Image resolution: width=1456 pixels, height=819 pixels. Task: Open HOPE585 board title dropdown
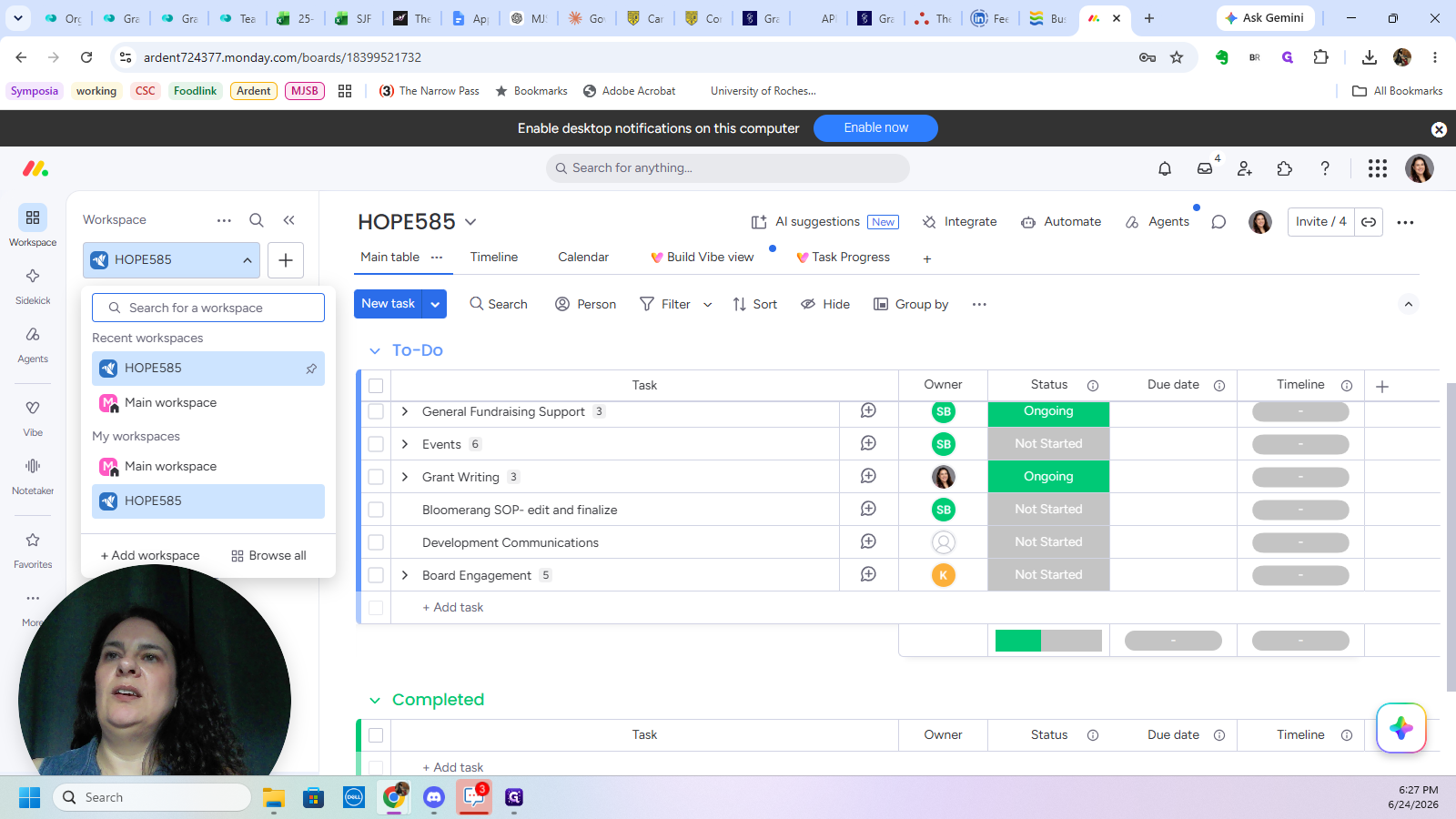pos(470,222)
